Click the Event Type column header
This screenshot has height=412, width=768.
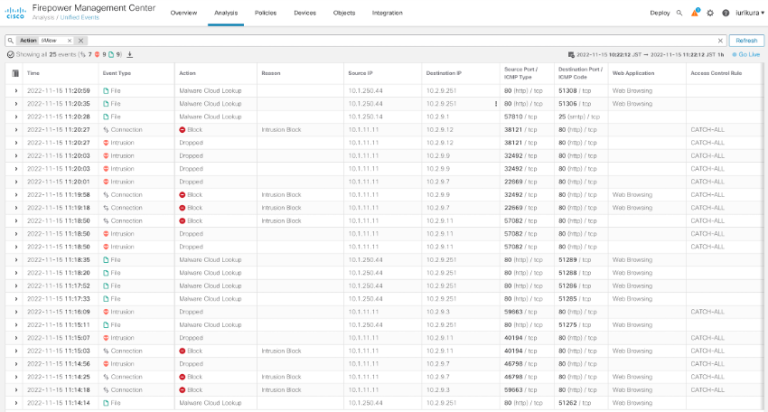pyautogui.click(x=117, y=73)
